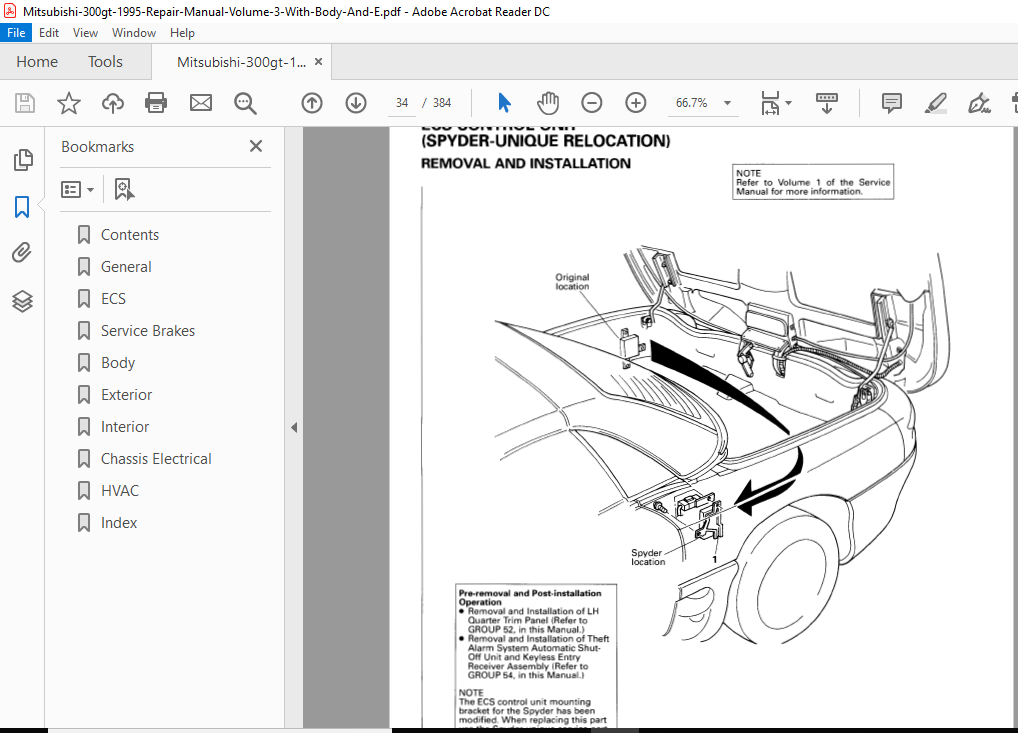The image size is (1018, 733).
Task: Jump to Index bookmark
Action: (119, 523)
